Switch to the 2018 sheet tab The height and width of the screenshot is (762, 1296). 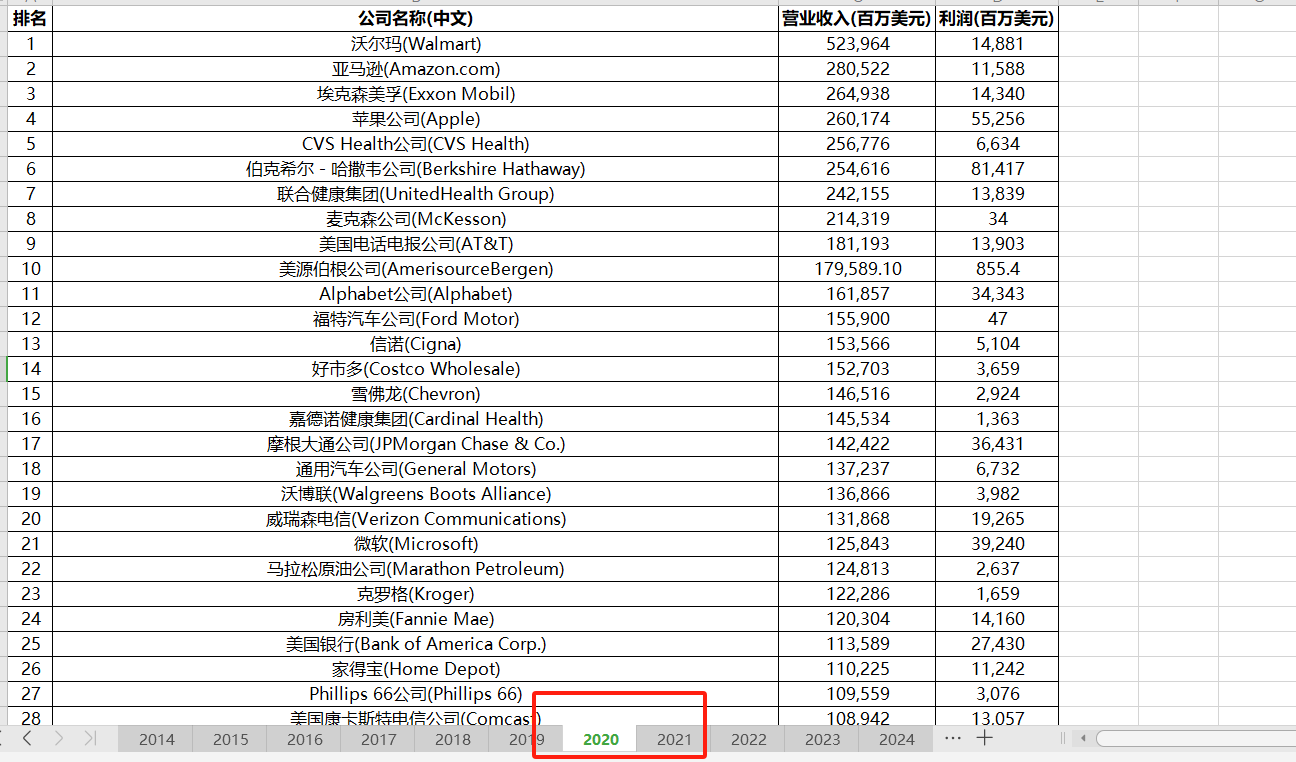pyautogui.click(x=452, y=739)
